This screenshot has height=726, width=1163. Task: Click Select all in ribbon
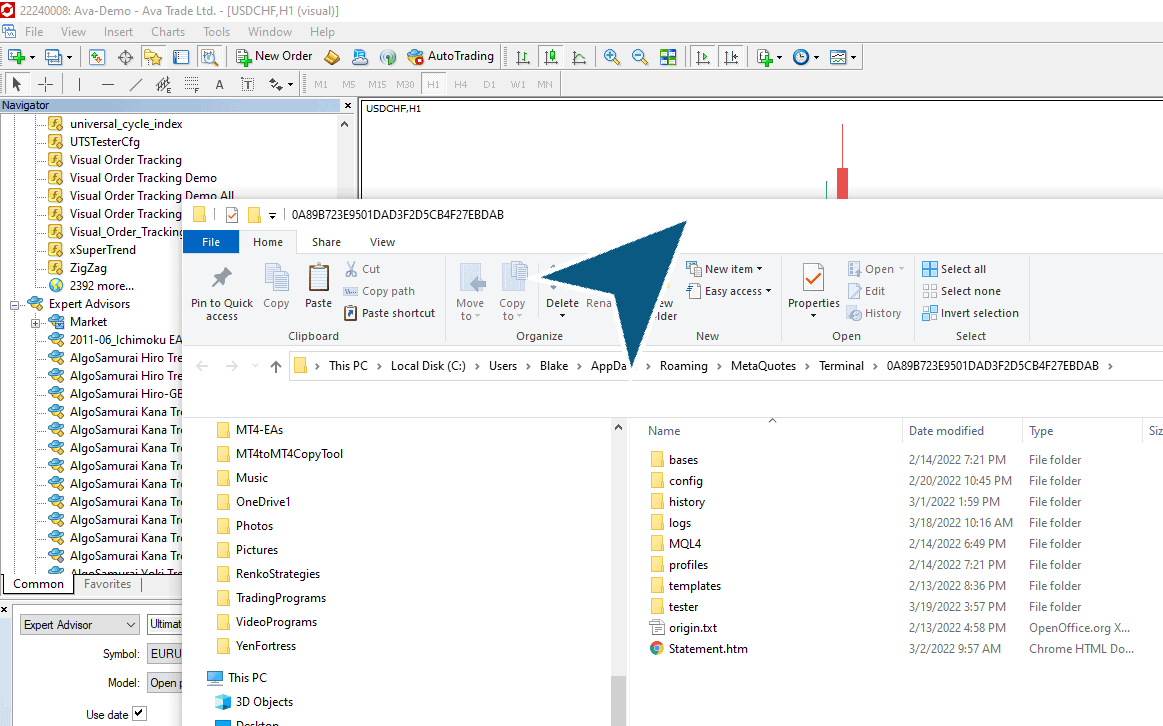coord(954,269)
